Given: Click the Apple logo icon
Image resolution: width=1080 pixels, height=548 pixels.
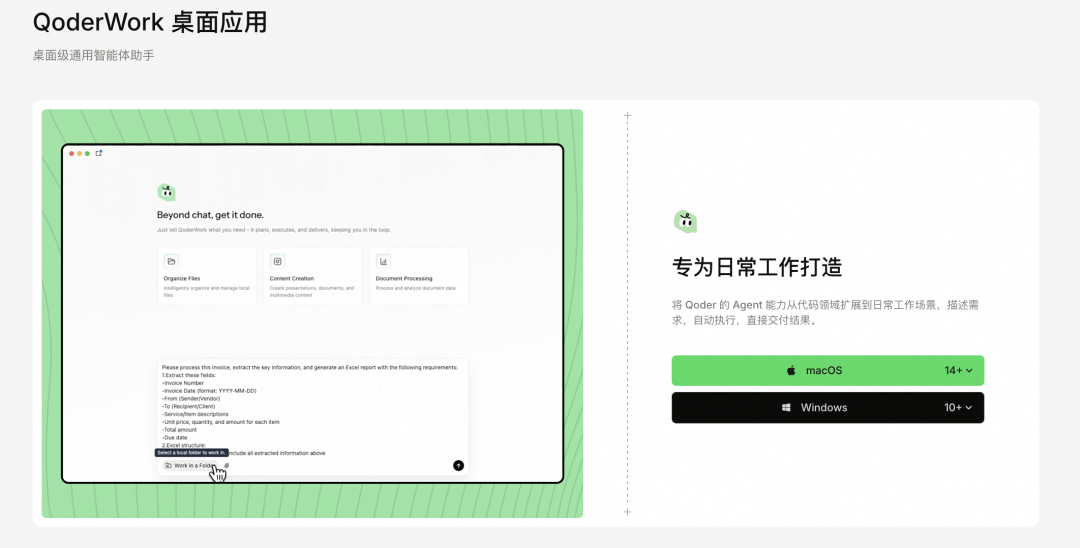Looking at the screenshot, I should (791, 370).
